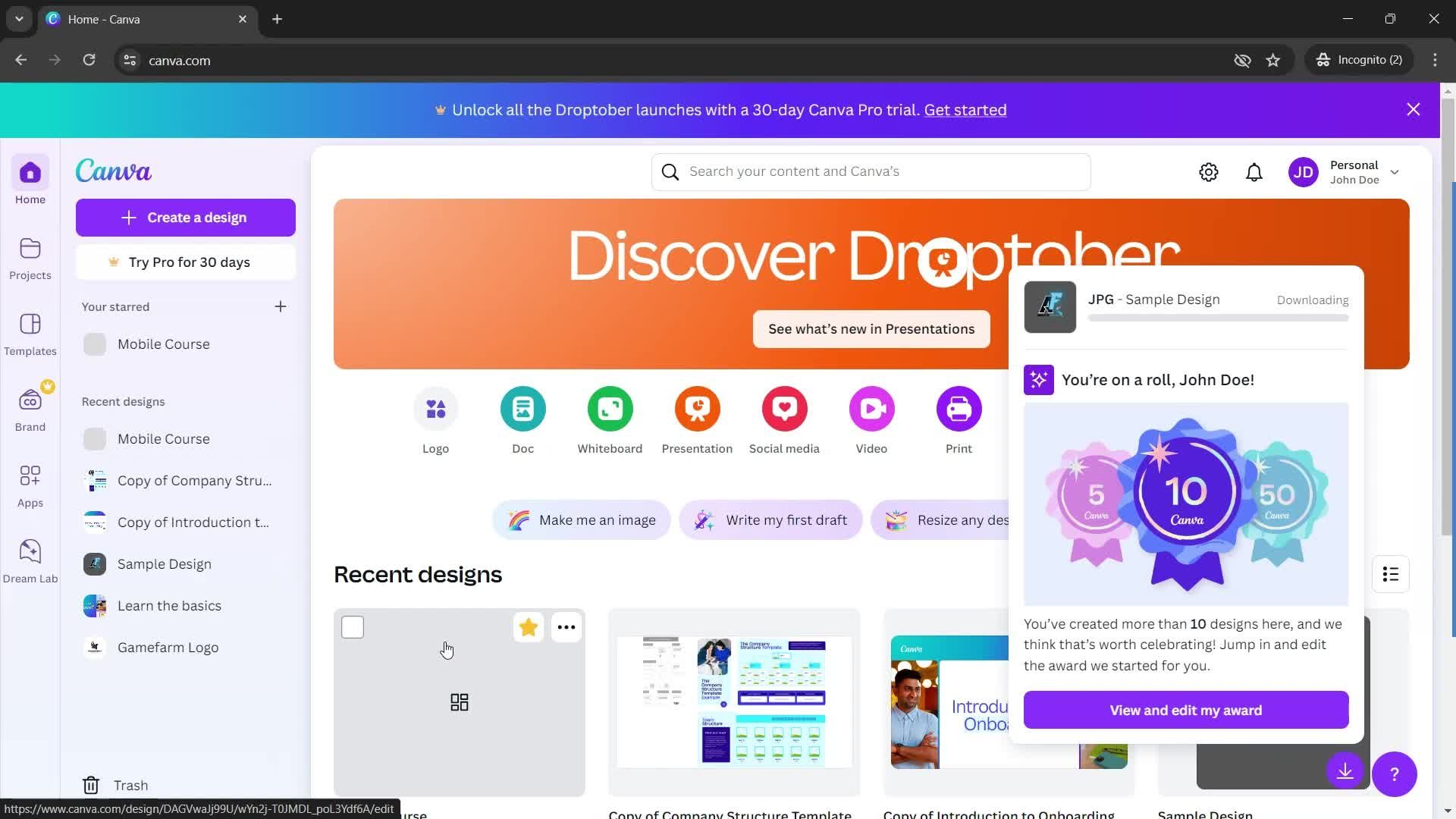The width and height of the screenshot is (1456, 819).
Task: Expand the Personal account dropdown menu
Action: tap(1398, 171)
